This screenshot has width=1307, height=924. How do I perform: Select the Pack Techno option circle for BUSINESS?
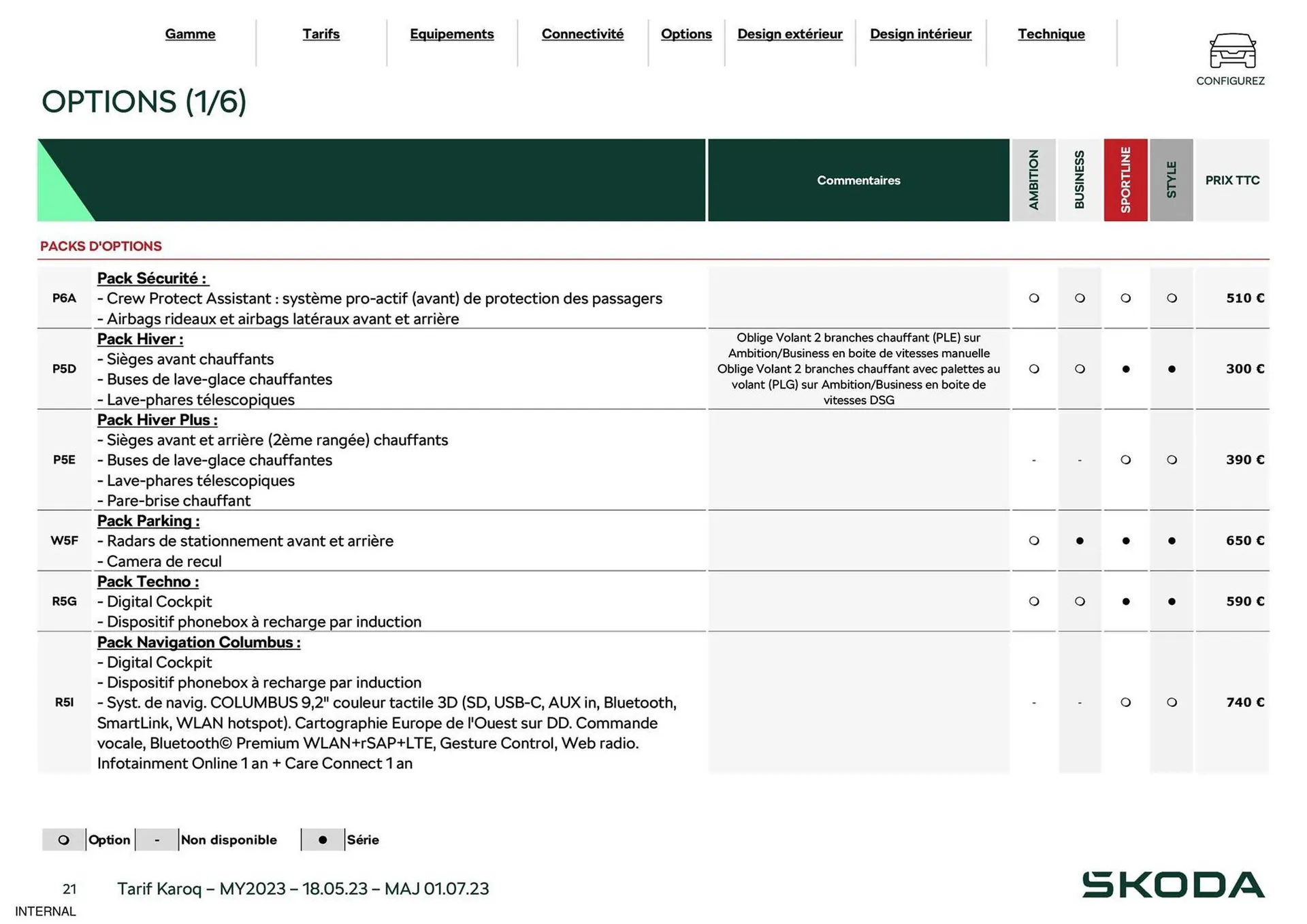(x=1080, y=601)
